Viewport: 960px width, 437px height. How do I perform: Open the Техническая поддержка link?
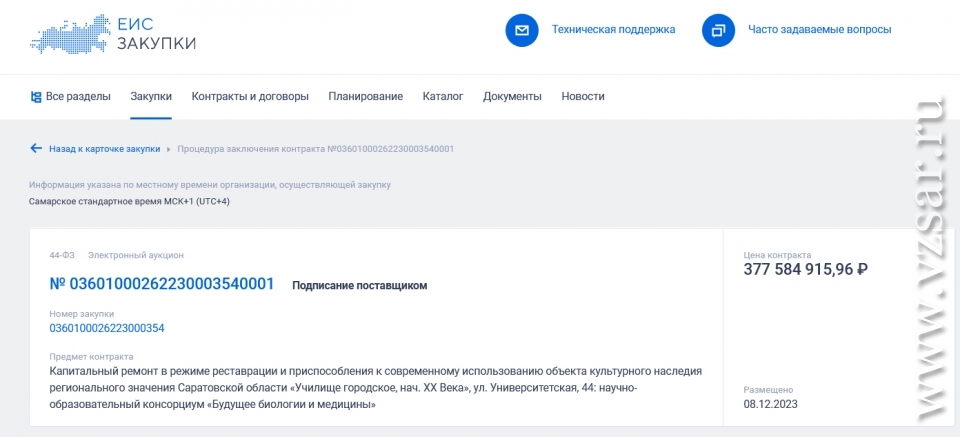[613, 30]
